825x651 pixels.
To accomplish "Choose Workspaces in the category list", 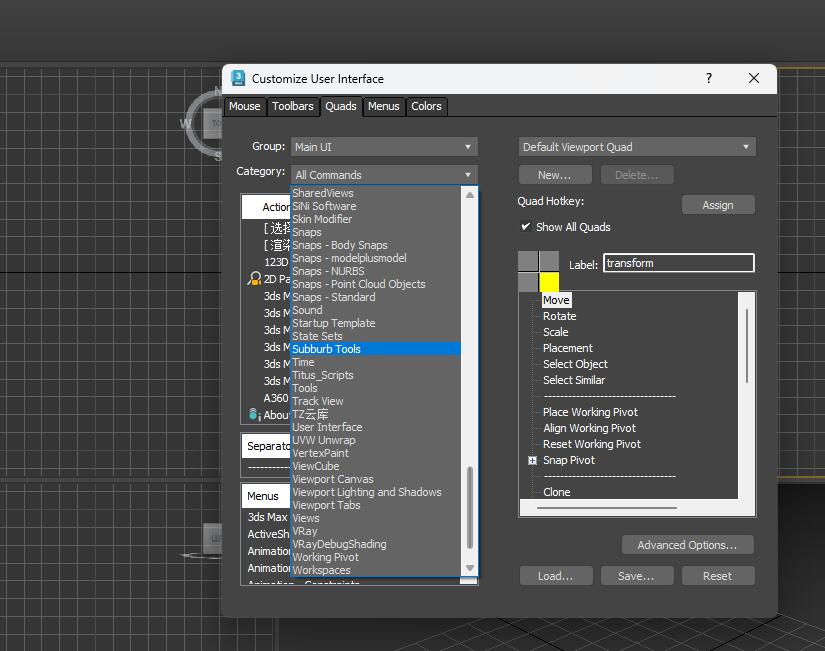I will tap(376, 570).
